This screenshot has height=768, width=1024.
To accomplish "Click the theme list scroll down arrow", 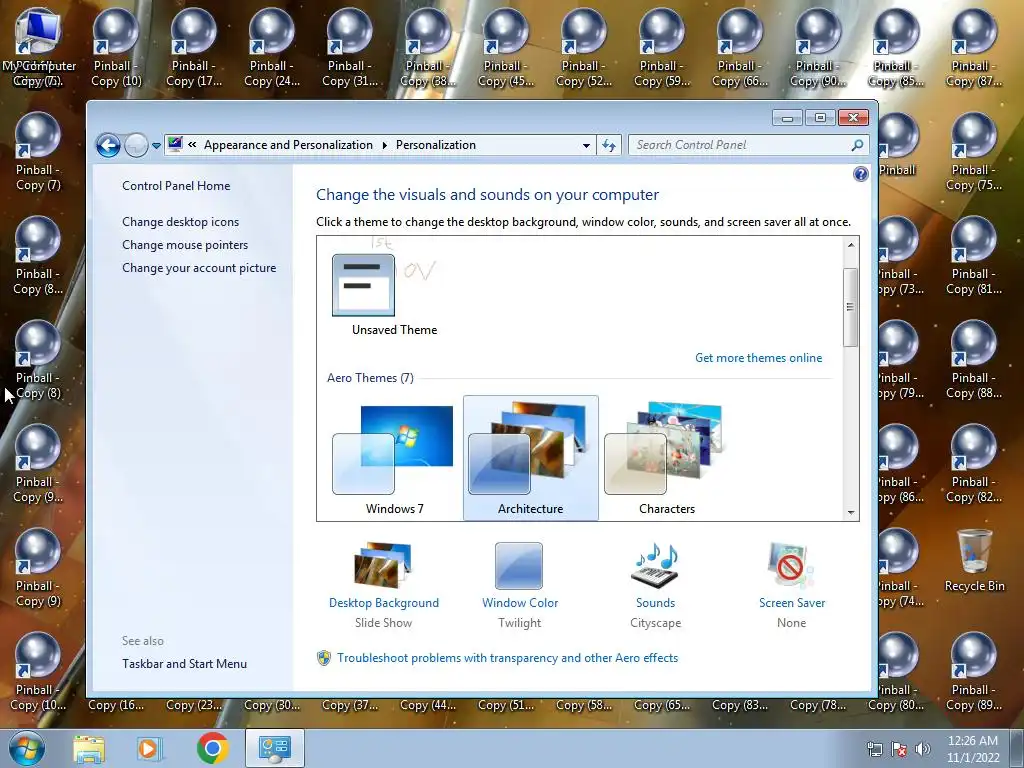I will click(850, 513).
